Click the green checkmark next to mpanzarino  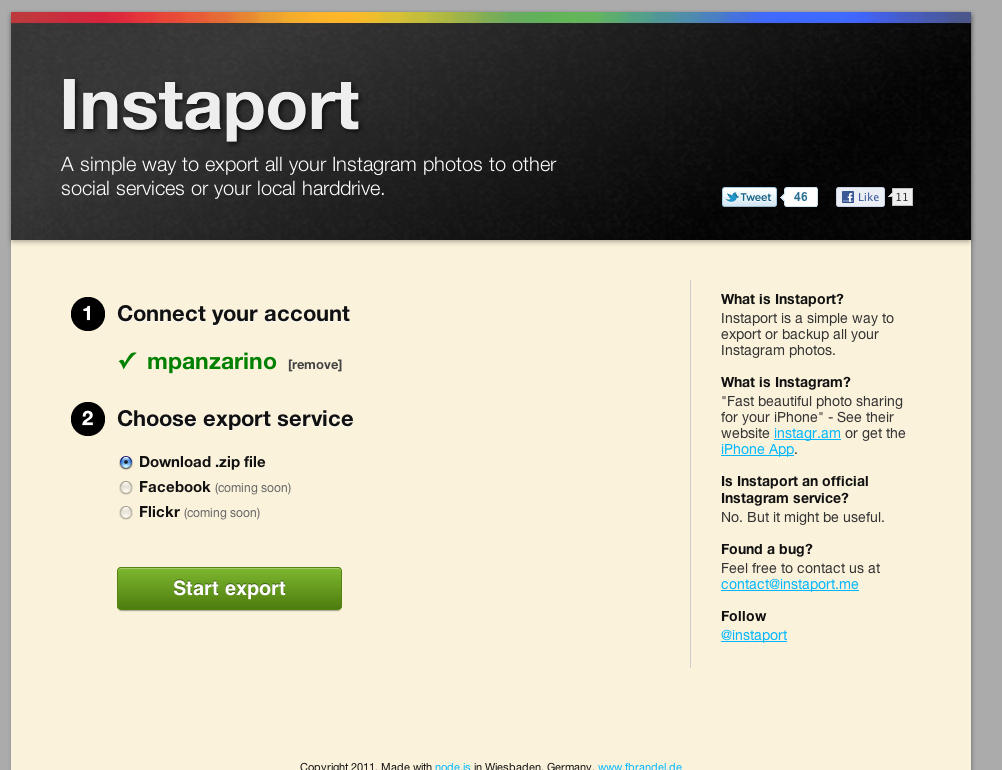coord(127,361)
